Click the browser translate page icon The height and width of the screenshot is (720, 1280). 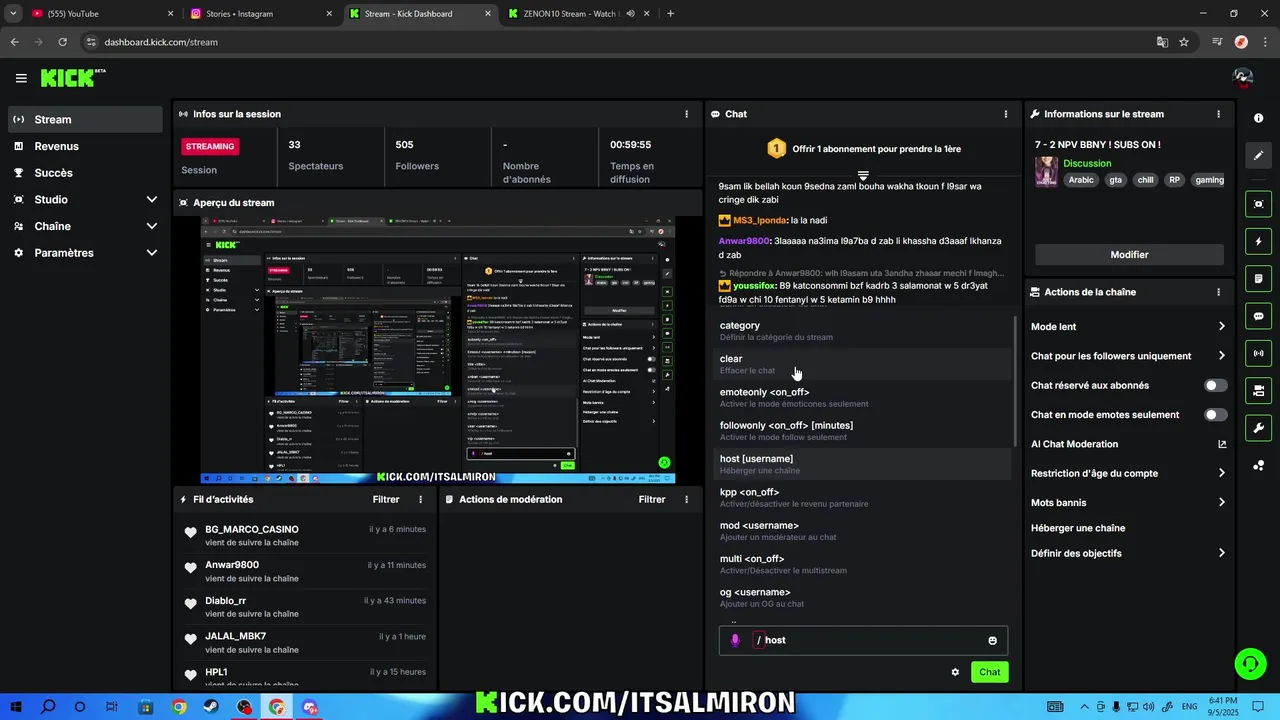[x=1162, y=42]
